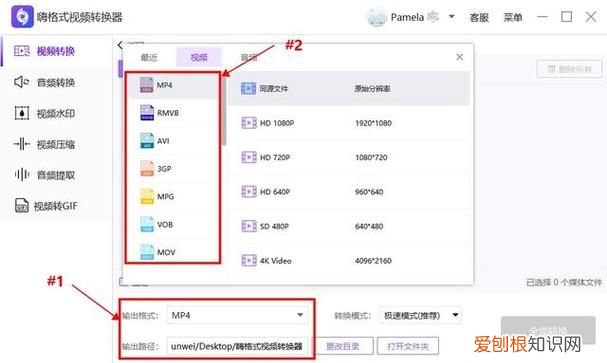Switch to the 最近 recent tab
The height and width of the screenshot is (363, 607).
[x=149, y=57]
